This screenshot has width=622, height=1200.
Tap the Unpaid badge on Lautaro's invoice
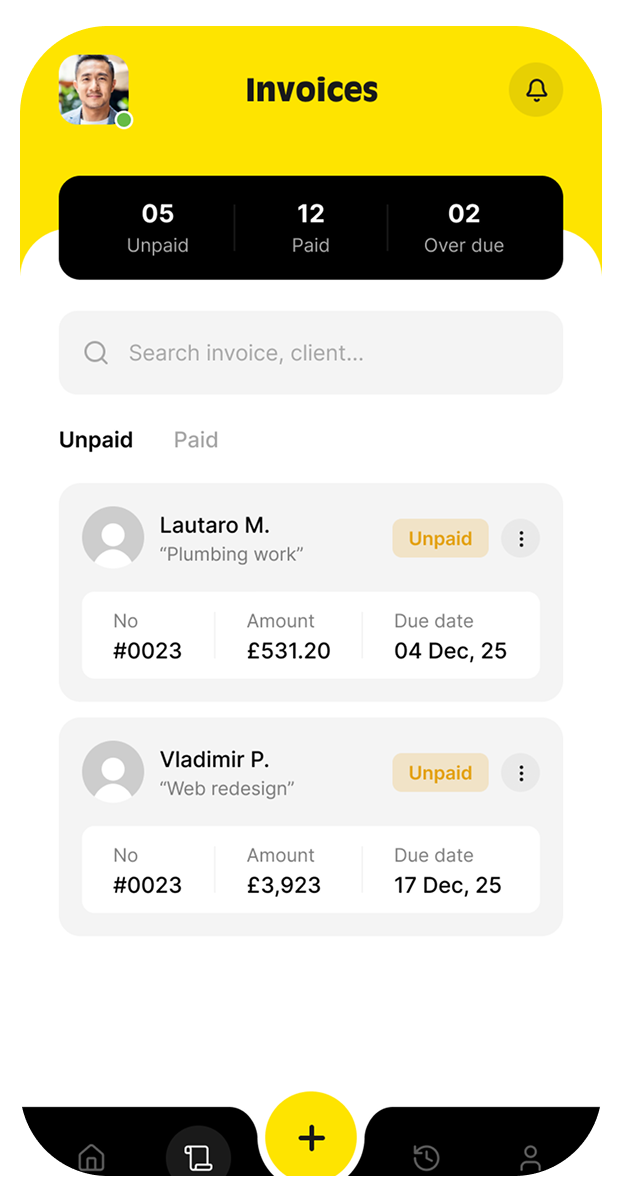click(440, 539)
